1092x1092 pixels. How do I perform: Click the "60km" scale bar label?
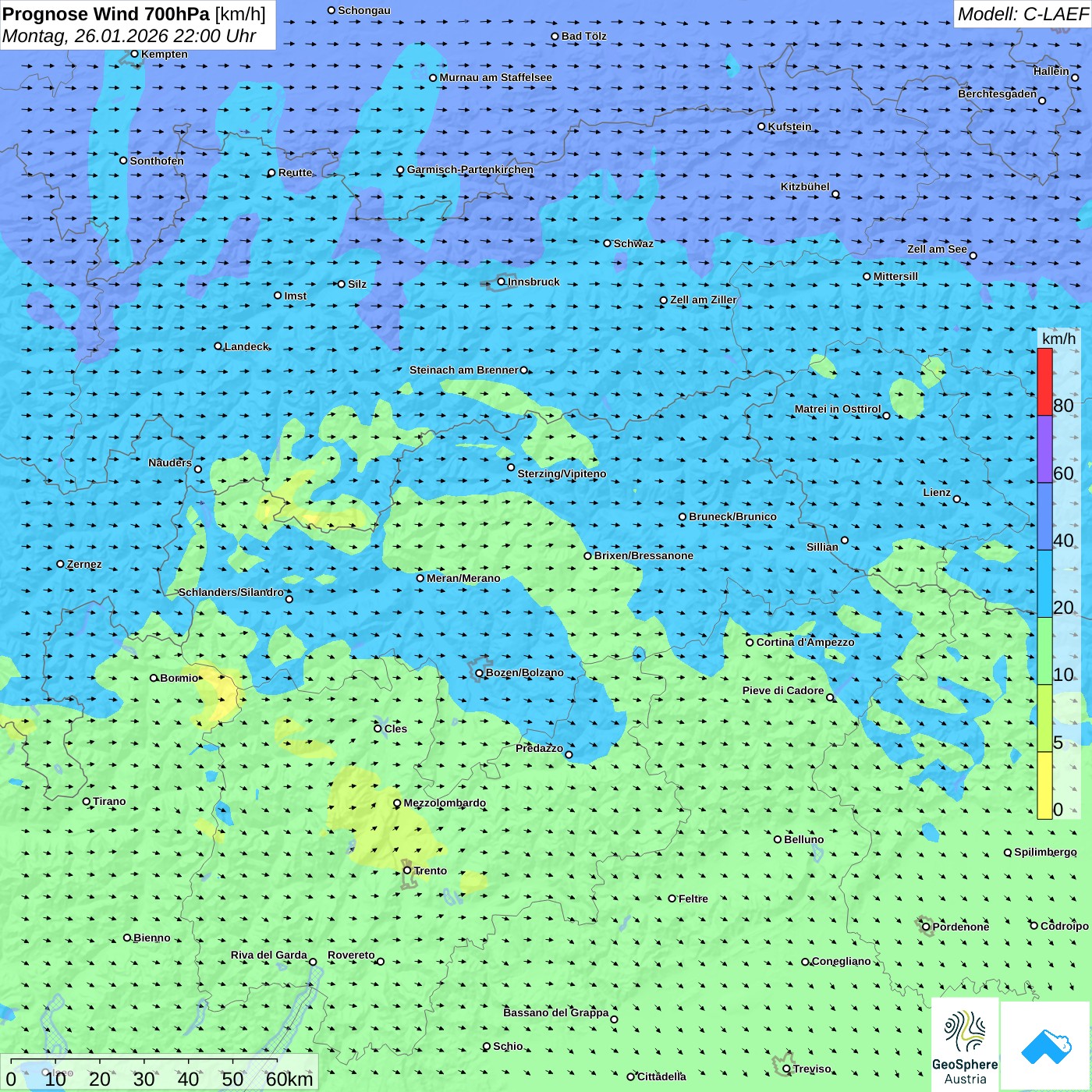pyautogui.click(x=289, y=1079)
